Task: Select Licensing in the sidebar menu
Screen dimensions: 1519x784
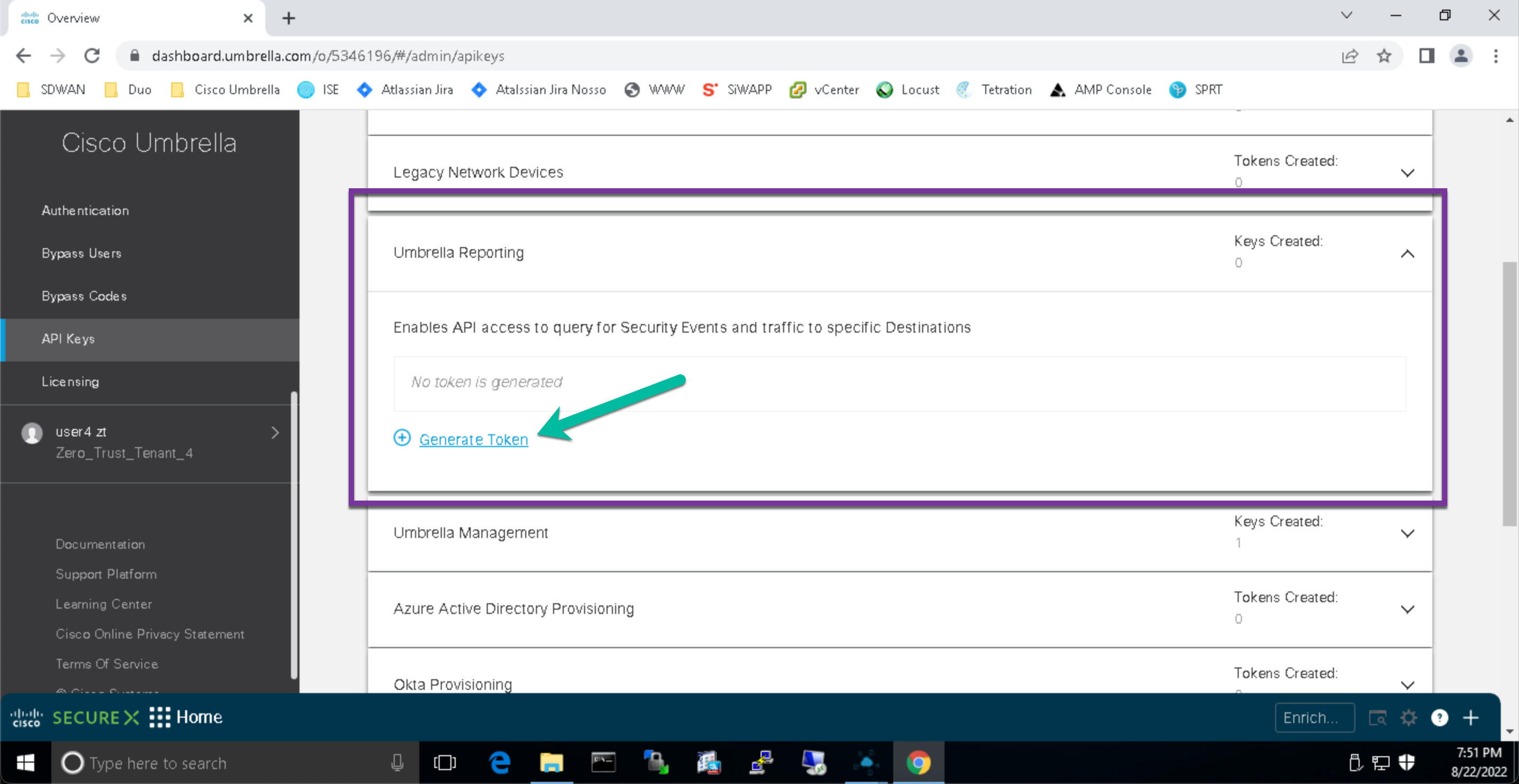Action: tap(70, 381)
